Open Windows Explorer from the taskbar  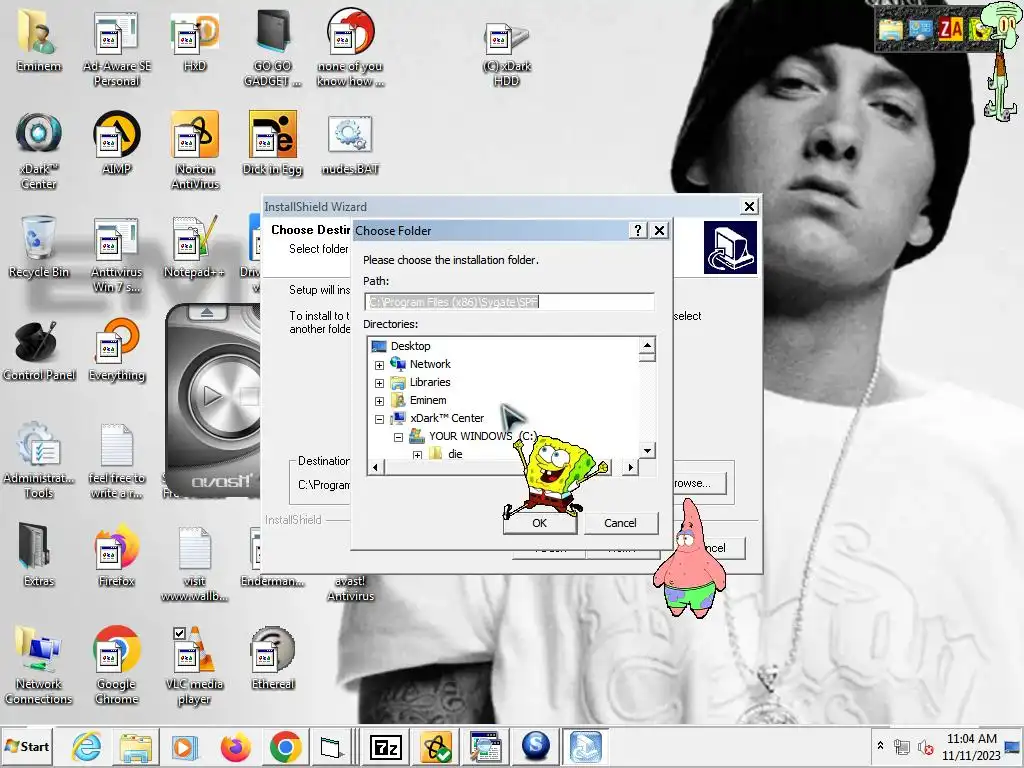coord(136,746)
